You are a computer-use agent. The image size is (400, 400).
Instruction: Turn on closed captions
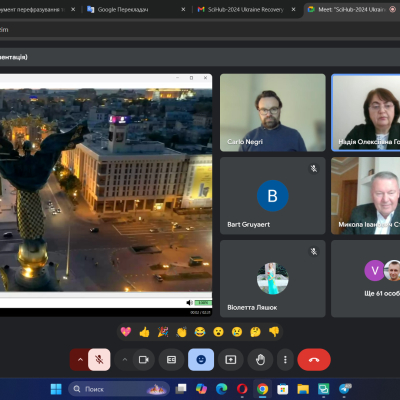tap(171, 360)
